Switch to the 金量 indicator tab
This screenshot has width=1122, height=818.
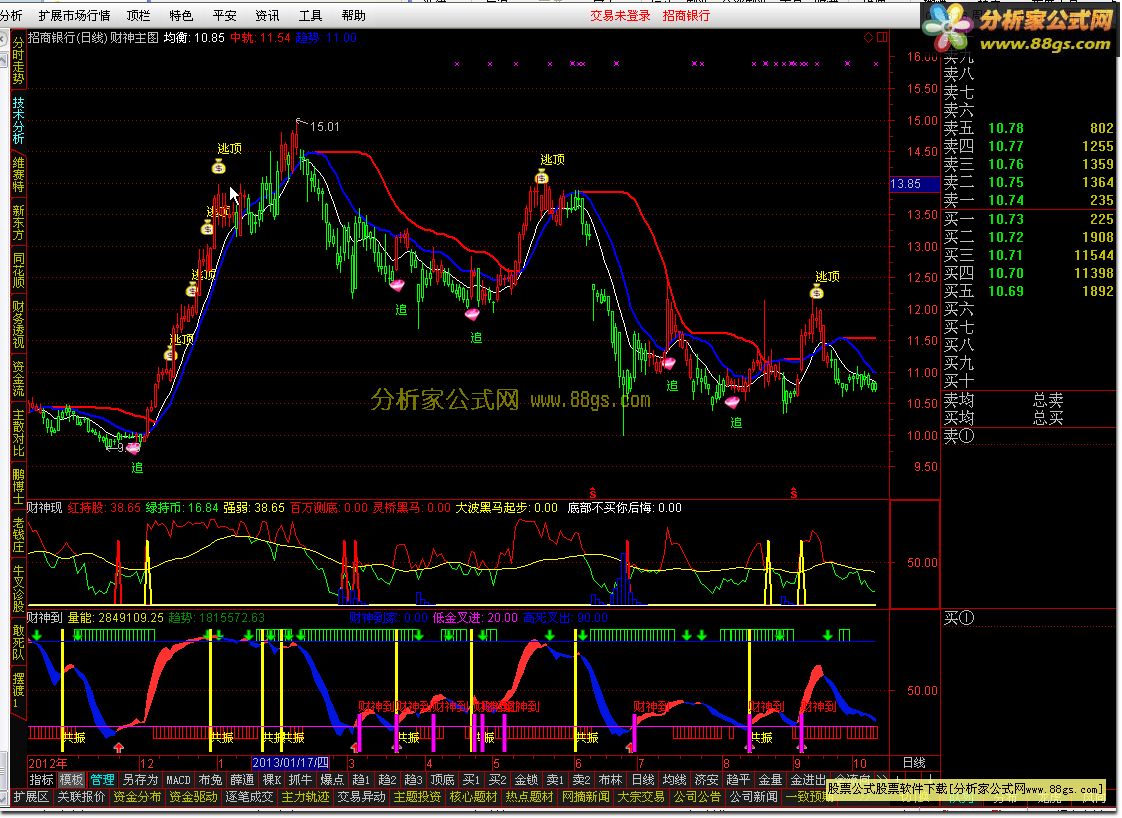tap(770, 780)
